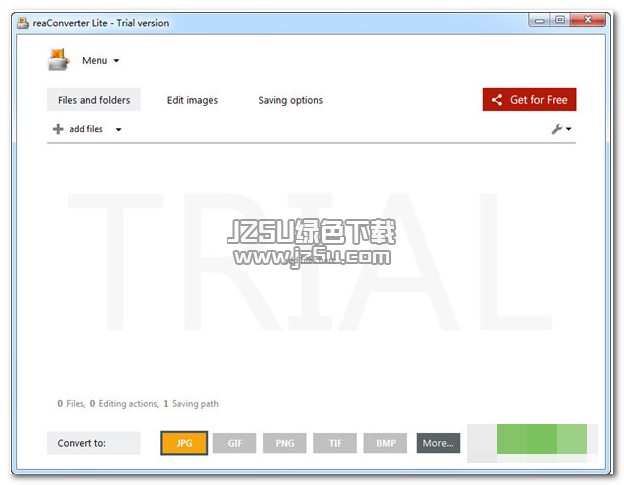Open the Edit images tab
This screenshot has height=485, width=624.
(x=192, y=100)
